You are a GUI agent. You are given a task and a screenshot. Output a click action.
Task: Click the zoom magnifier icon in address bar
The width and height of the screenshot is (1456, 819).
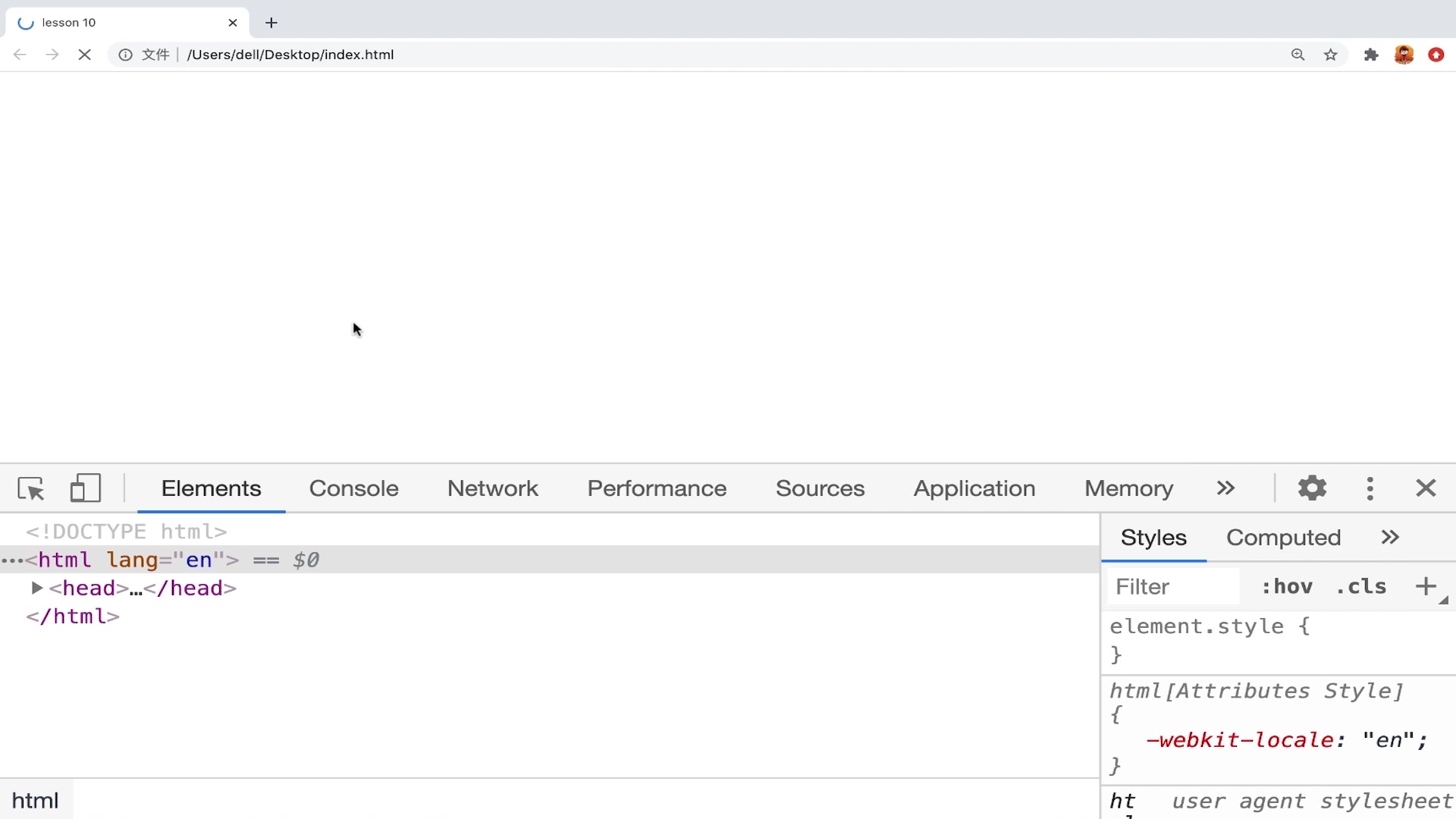pyautogui.click(x=1298, y=55)
